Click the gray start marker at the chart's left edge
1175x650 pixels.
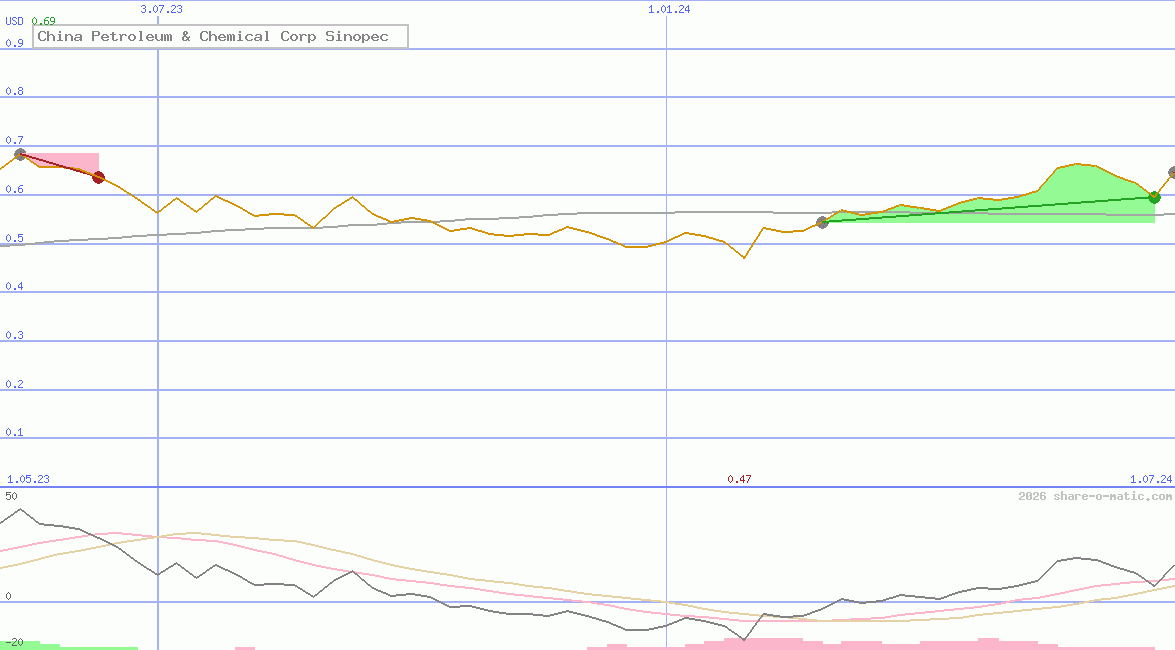[18, 153]
